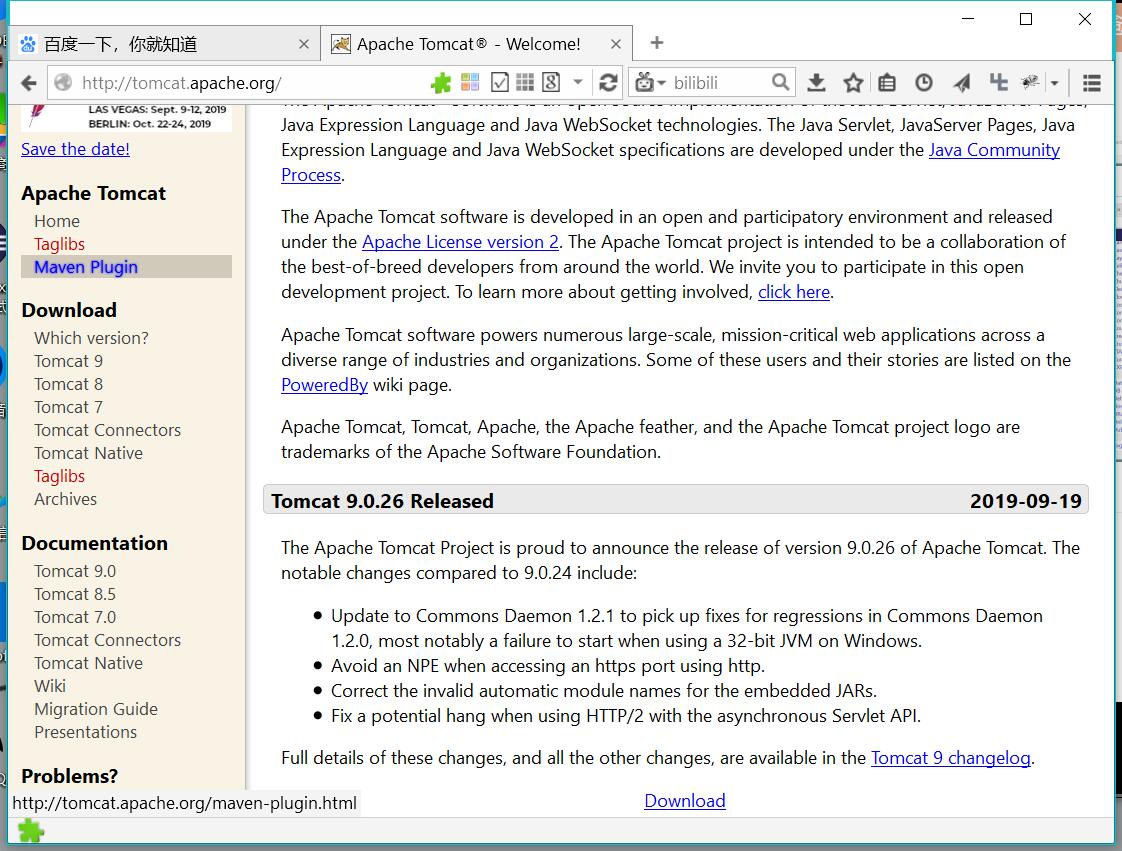The image size is (1122, 851).
Task: Open the clipboard icon in the toolbar
Action: tap(887, 81)
